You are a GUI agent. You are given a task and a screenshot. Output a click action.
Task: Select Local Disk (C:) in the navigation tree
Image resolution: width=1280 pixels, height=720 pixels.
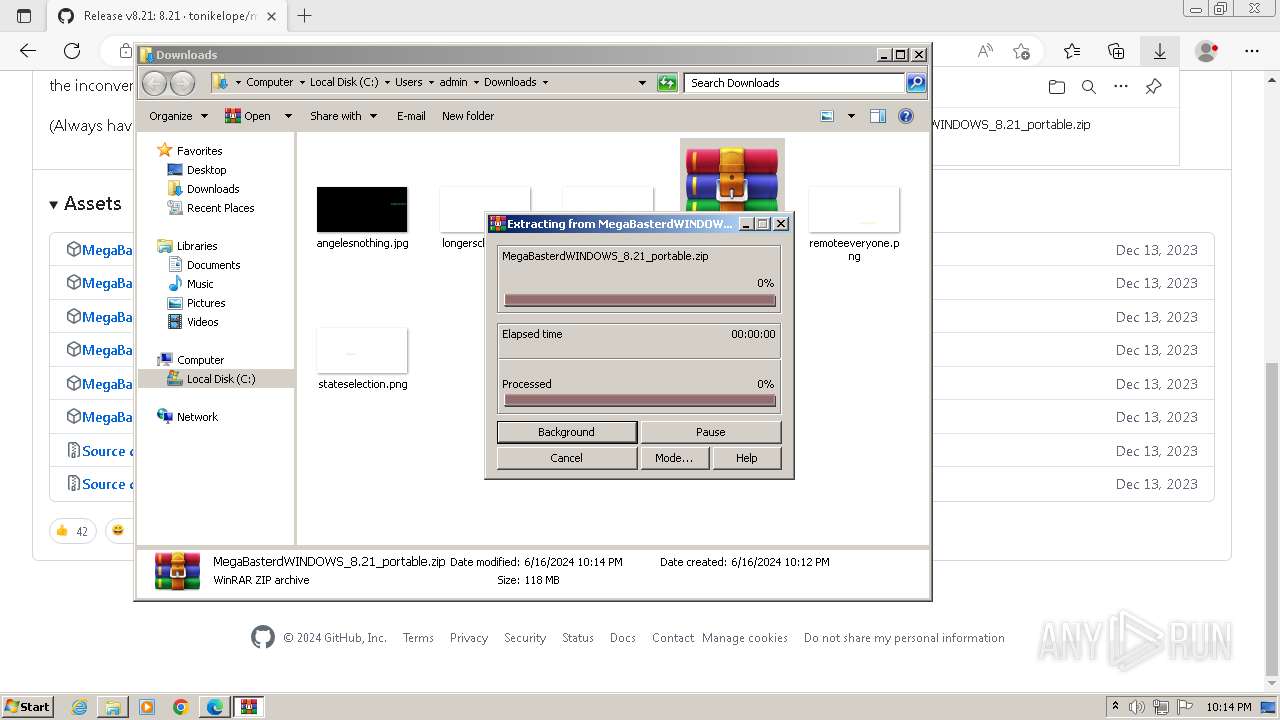pos(216,379)
